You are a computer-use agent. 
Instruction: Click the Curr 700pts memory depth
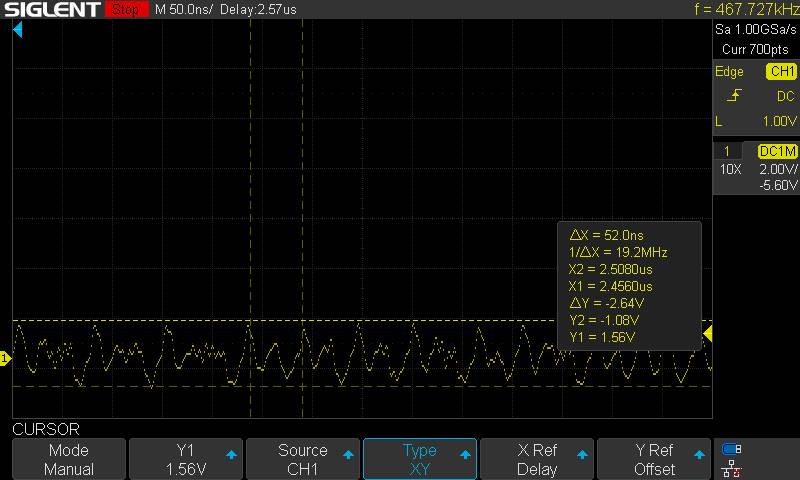(x=755, y=49)
